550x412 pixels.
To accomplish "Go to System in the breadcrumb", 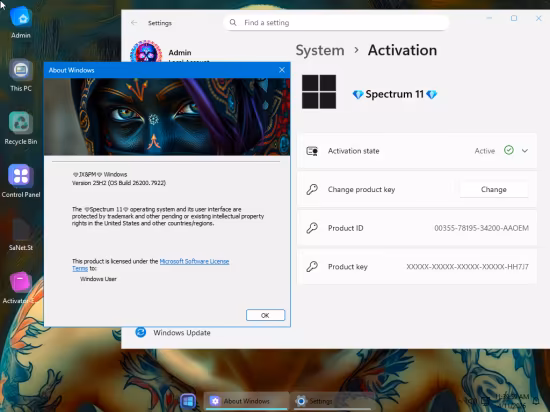I will (320, 50).
